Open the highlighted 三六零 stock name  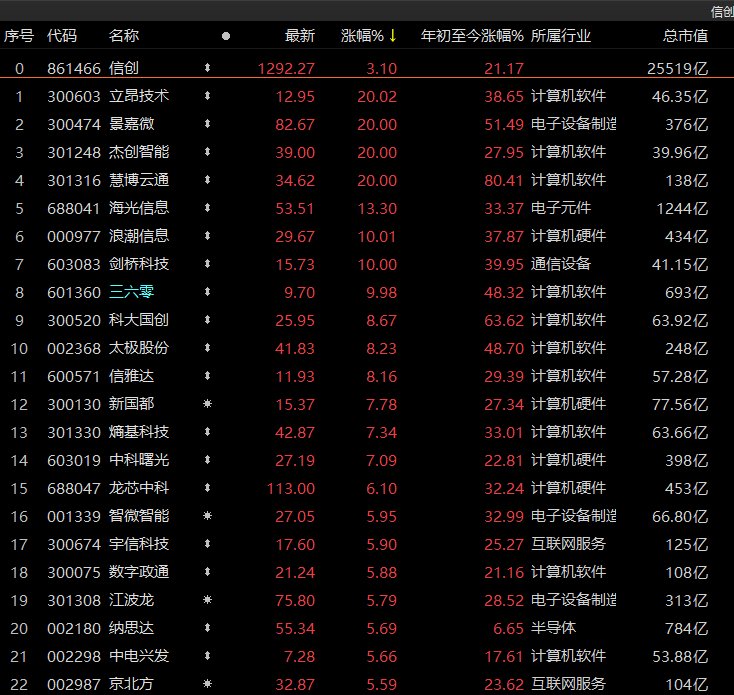131,293
